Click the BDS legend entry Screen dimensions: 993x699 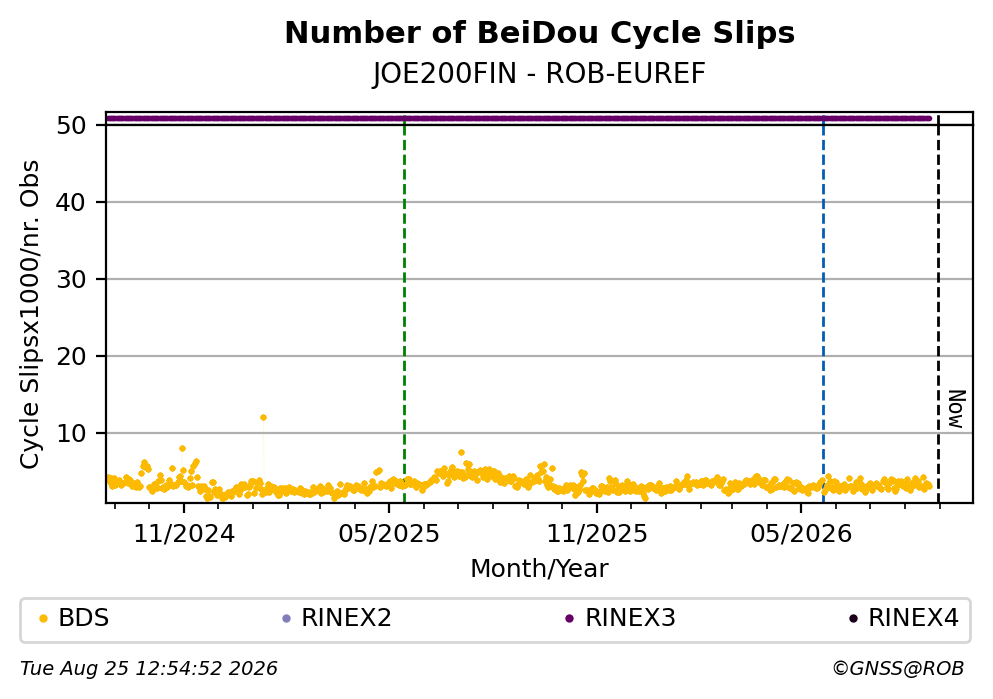click(74, 618)
